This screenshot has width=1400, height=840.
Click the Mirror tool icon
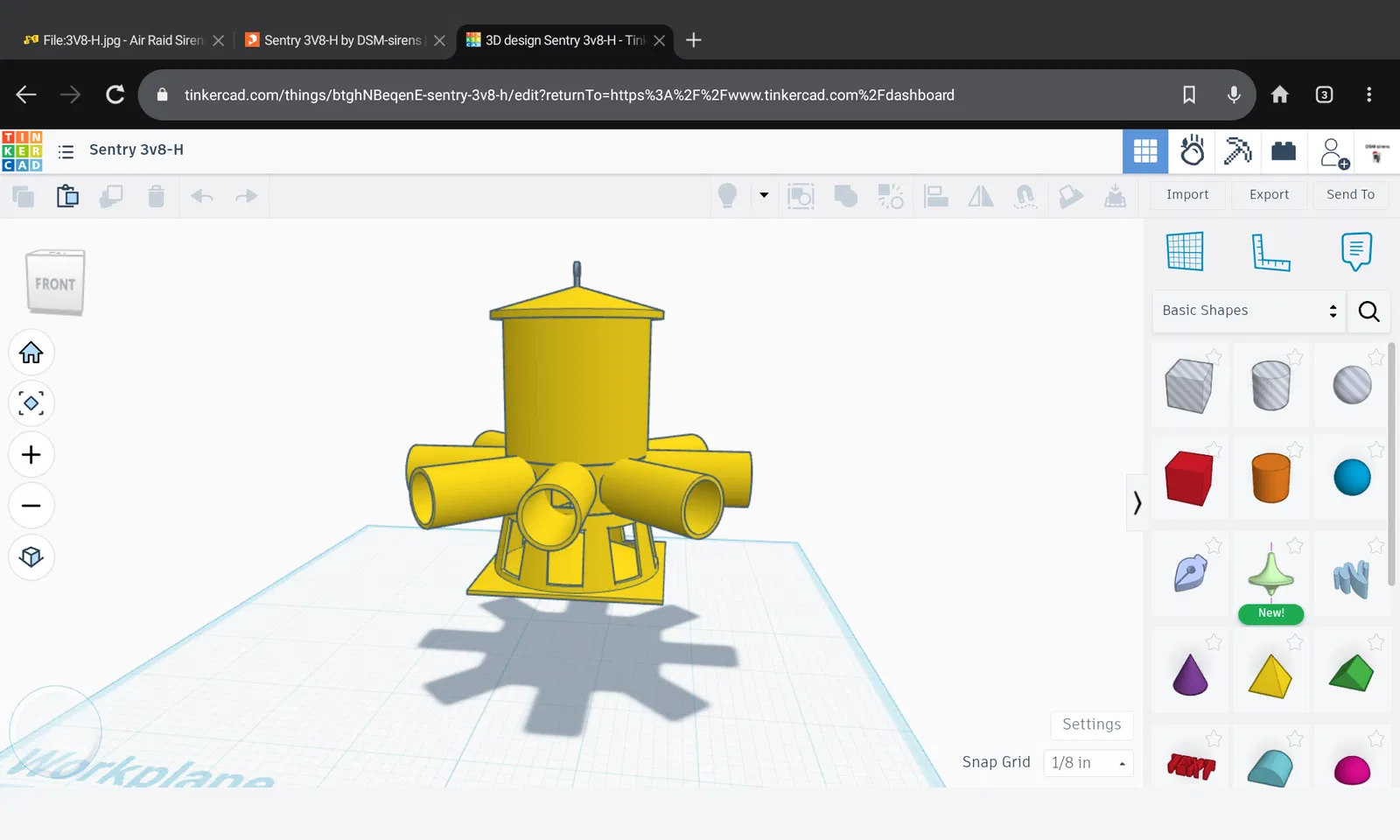[981, 196]
